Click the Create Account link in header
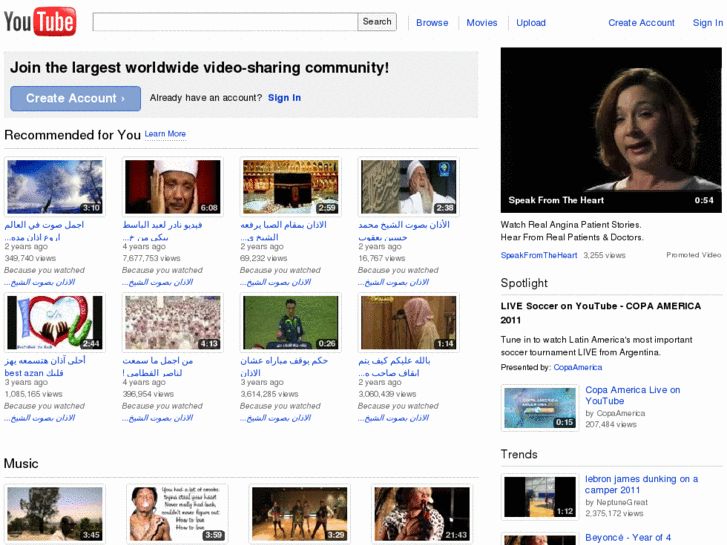Screen dimensions: 727x545 (x=641, y=23)
